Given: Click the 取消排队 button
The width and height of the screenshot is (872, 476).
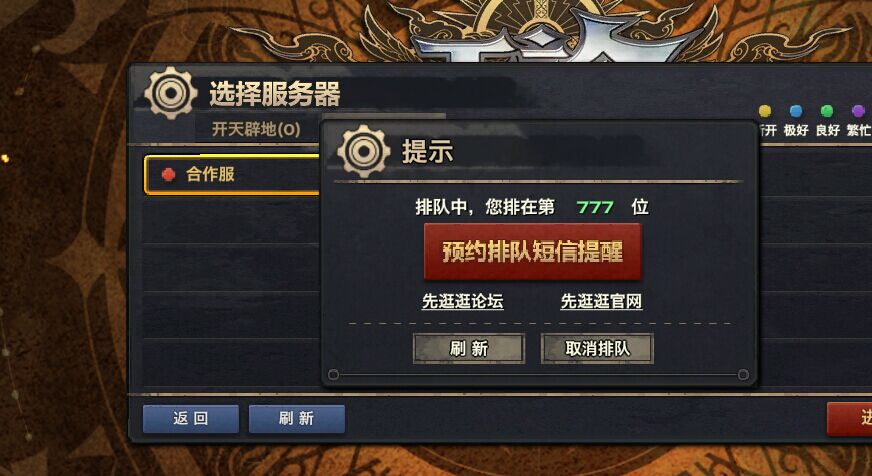Looking at the screenshot, I should [597, 349].
